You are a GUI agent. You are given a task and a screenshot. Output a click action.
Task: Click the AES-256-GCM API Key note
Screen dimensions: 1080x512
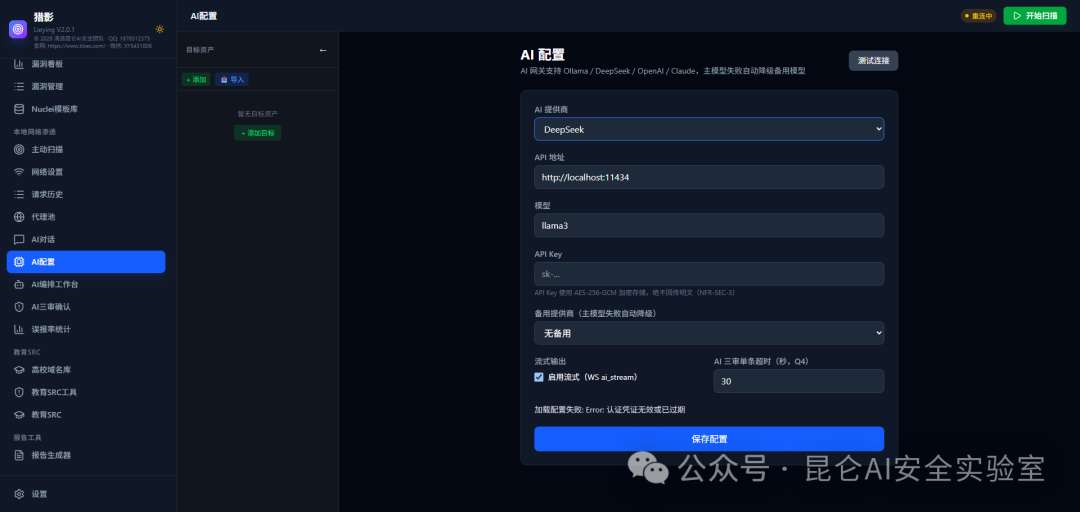pos(634,293)
